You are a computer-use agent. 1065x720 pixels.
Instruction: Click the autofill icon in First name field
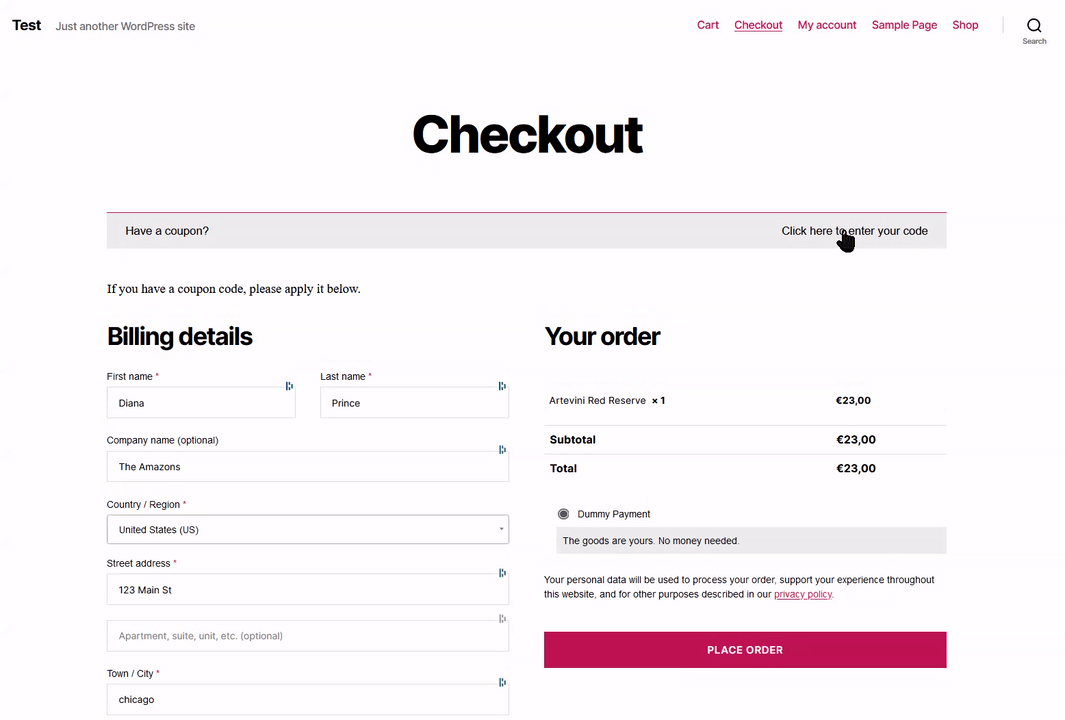coord(289,386)
